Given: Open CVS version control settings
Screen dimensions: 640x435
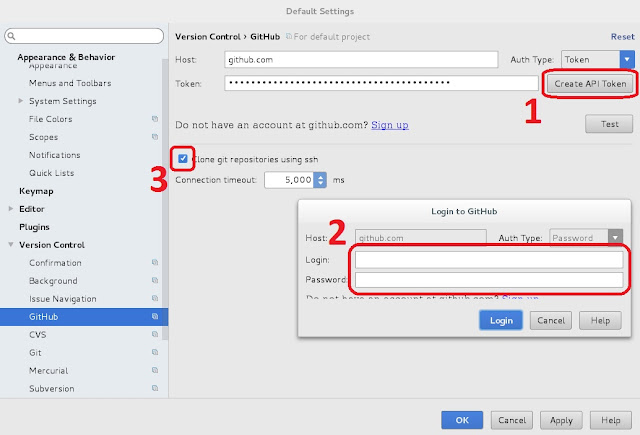Looking at the screenshot, I should pos(38,335).
